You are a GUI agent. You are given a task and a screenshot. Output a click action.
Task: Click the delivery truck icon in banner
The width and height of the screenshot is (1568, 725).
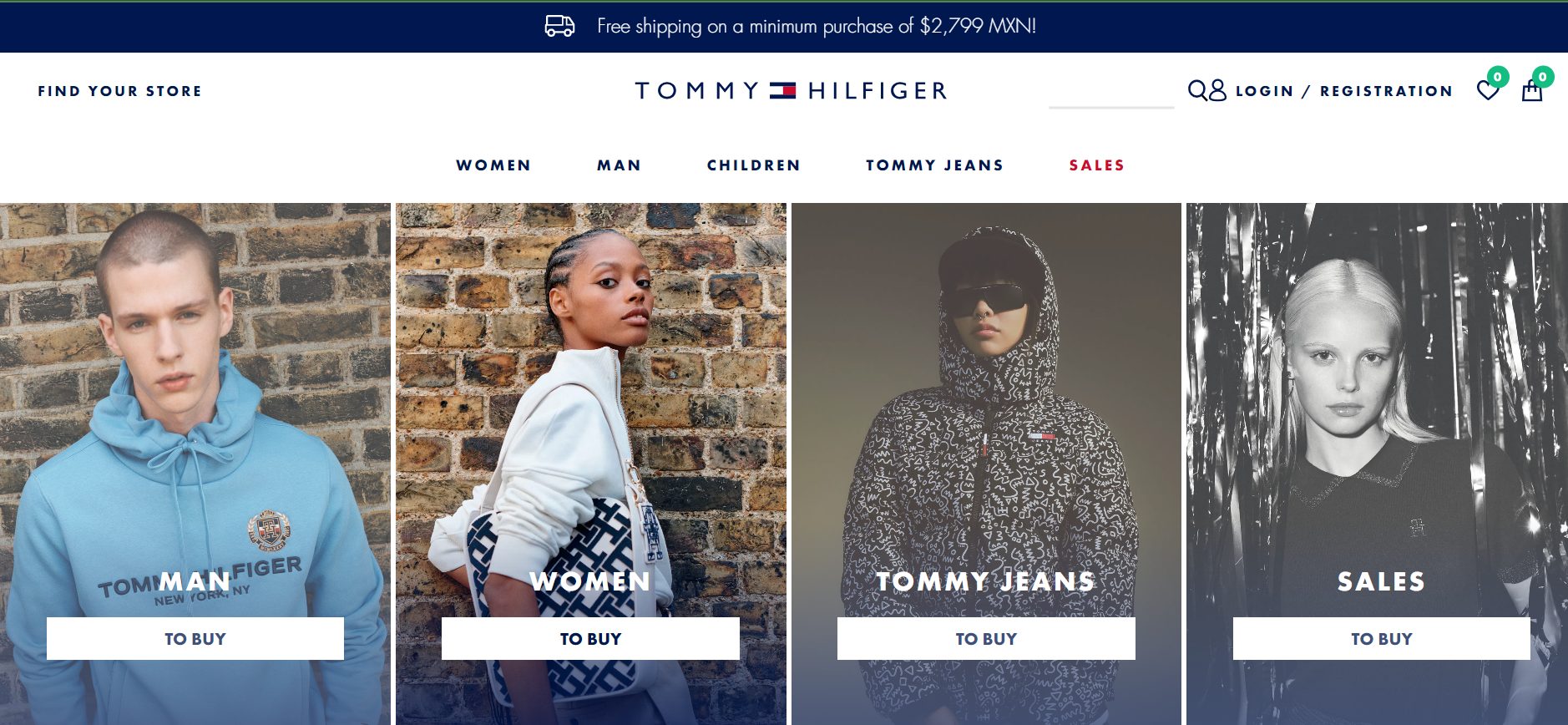[x=559, y=26]
